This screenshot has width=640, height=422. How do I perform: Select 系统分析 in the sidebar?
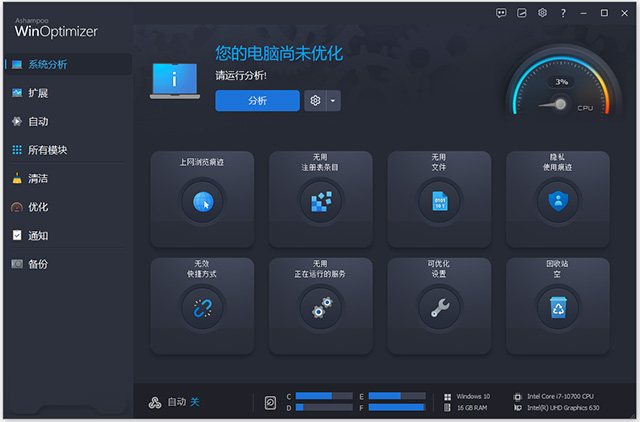pos(68,64)
